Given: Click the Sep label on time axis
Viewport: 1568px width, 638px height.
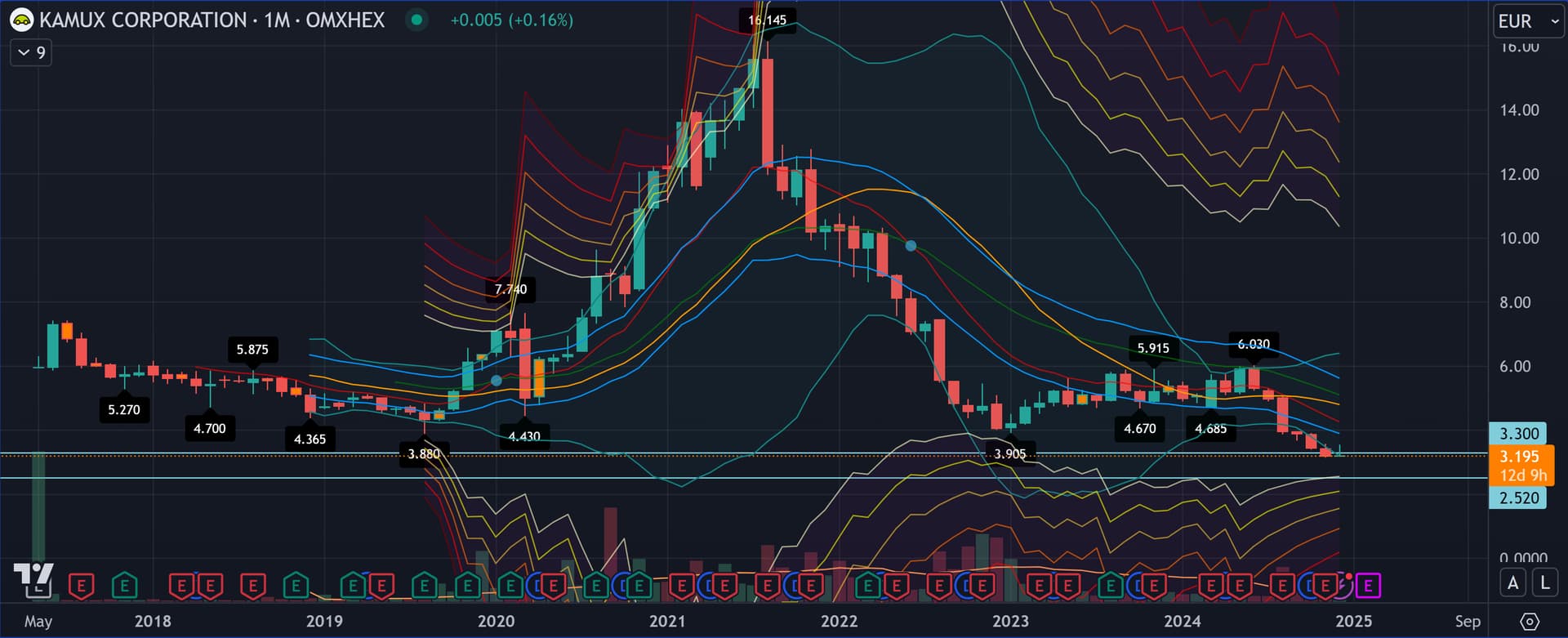Looking at the screenshot, I should [1468, 621].
